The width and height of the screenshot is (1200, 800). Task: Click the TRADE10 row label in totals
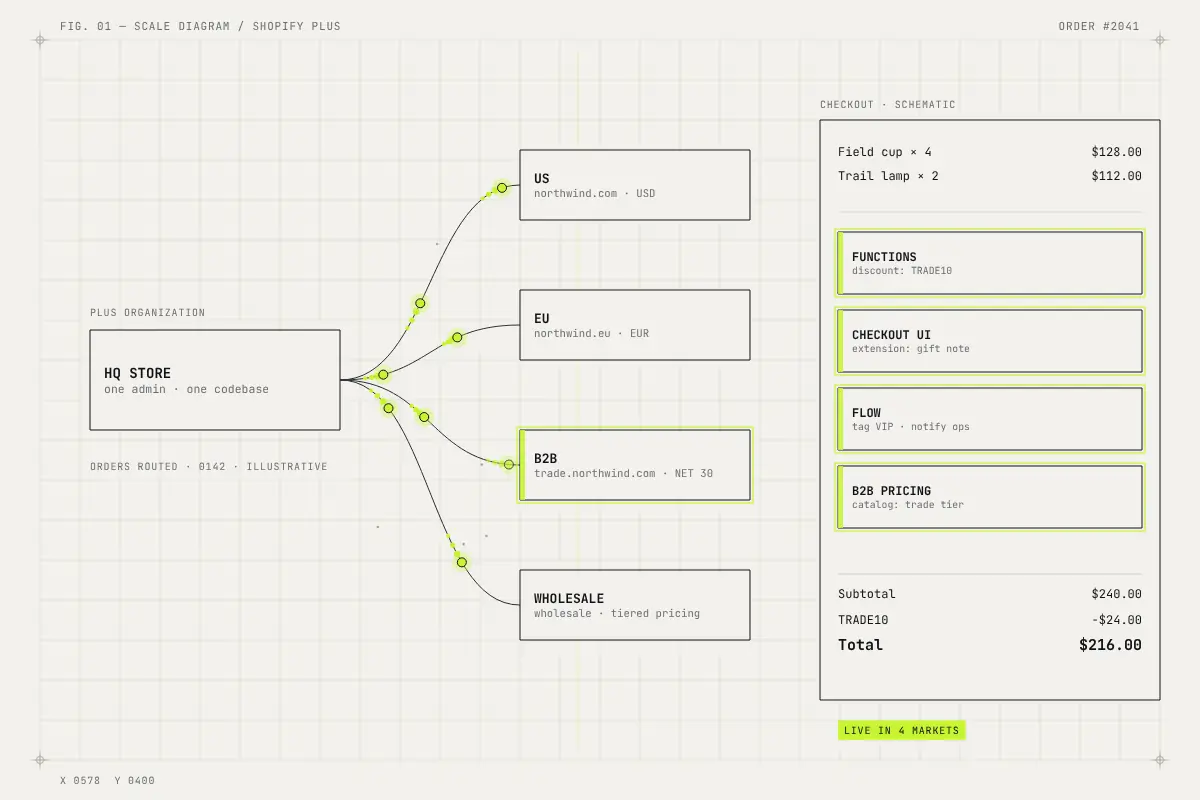point(863,620)
